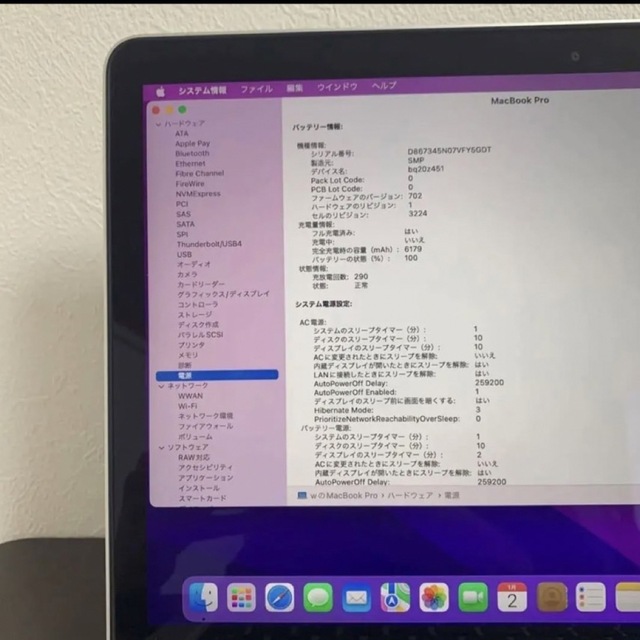Viewport: 640px width, 640px height.
Task: Select カメラ in the sidebar
Action: tap(187, 274)
